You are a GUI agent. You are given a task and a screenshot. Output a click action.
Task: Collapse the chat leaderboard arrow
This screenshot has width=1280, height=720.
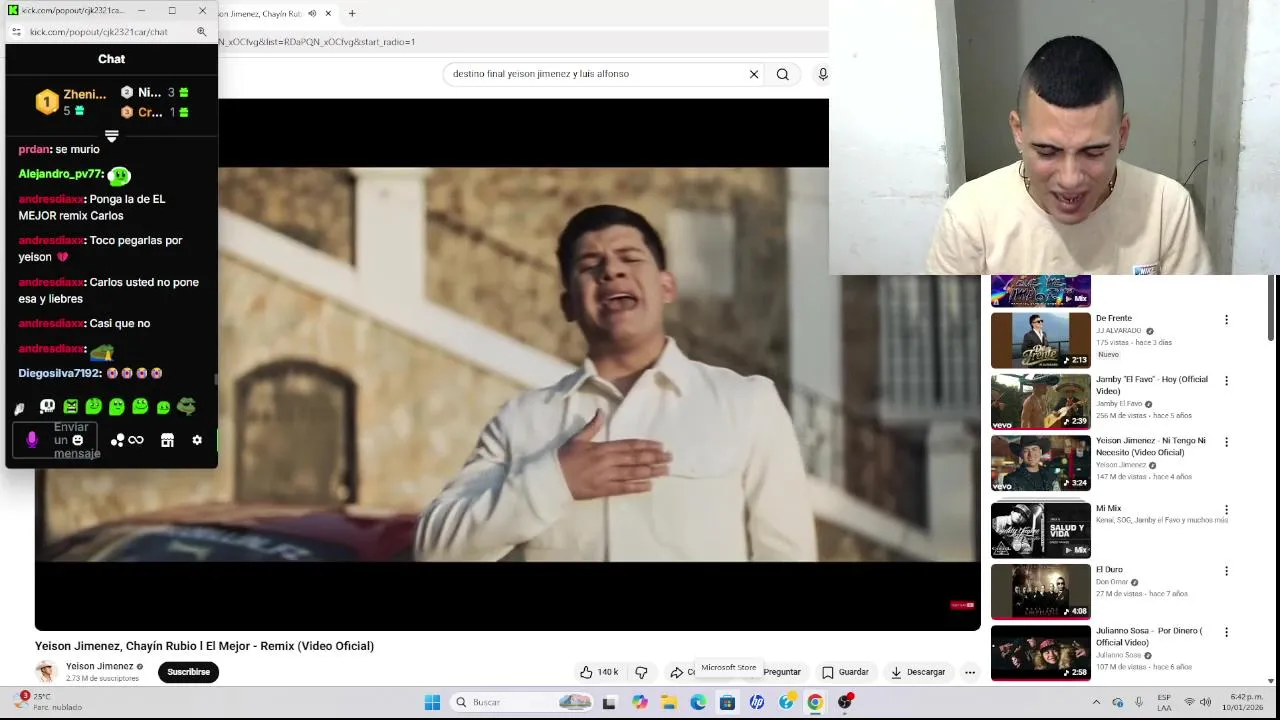coord(111,136)
